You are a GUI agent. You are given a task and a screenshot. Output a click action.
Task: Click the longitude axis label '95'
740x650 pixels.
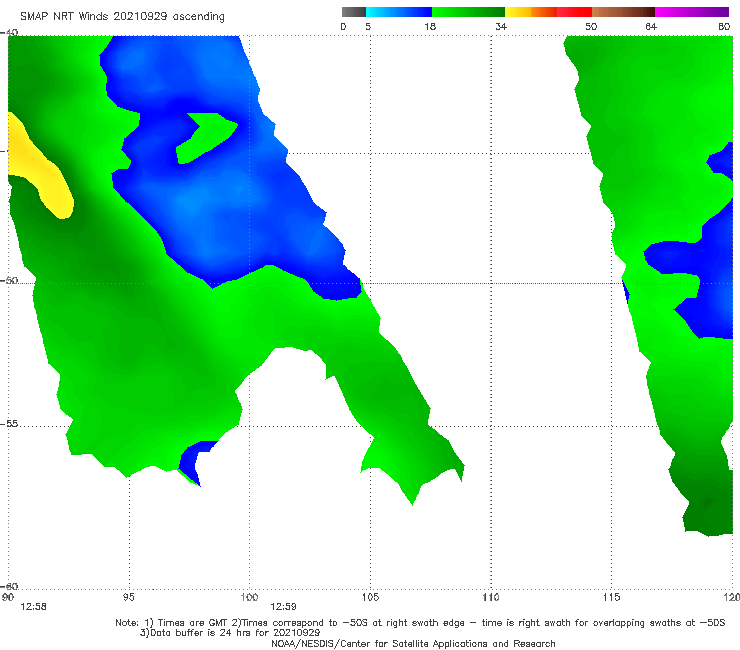click(128, 597)
